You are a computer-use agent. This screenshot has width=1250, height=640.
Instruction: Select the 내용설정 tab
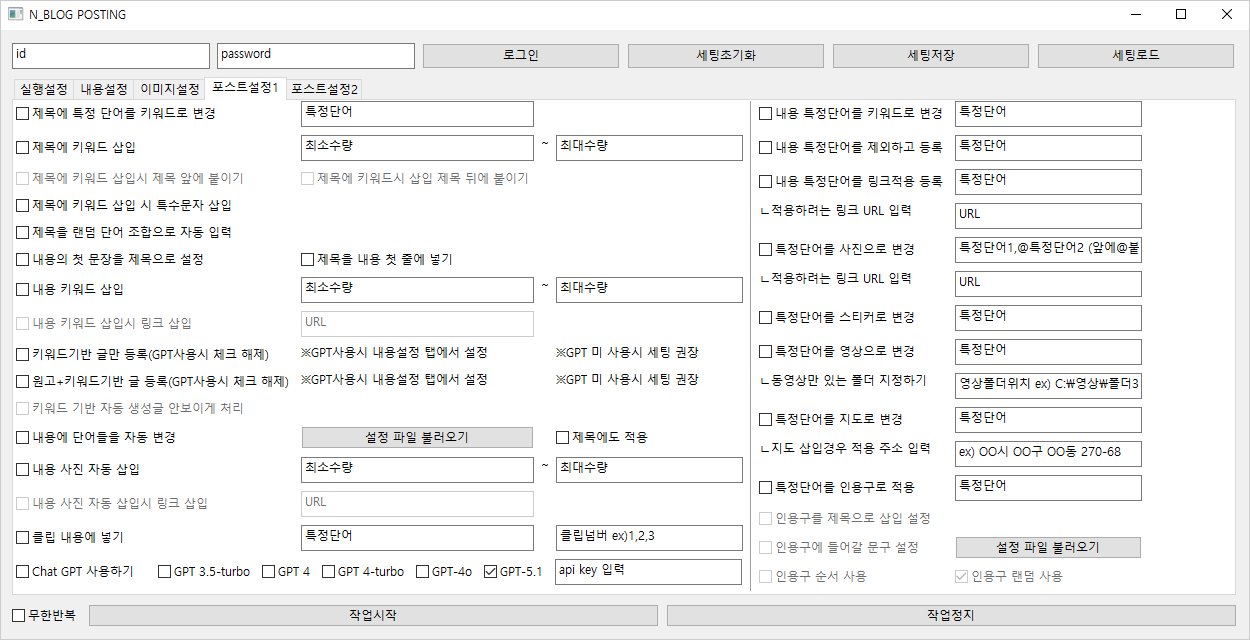[x=104, y=89]
